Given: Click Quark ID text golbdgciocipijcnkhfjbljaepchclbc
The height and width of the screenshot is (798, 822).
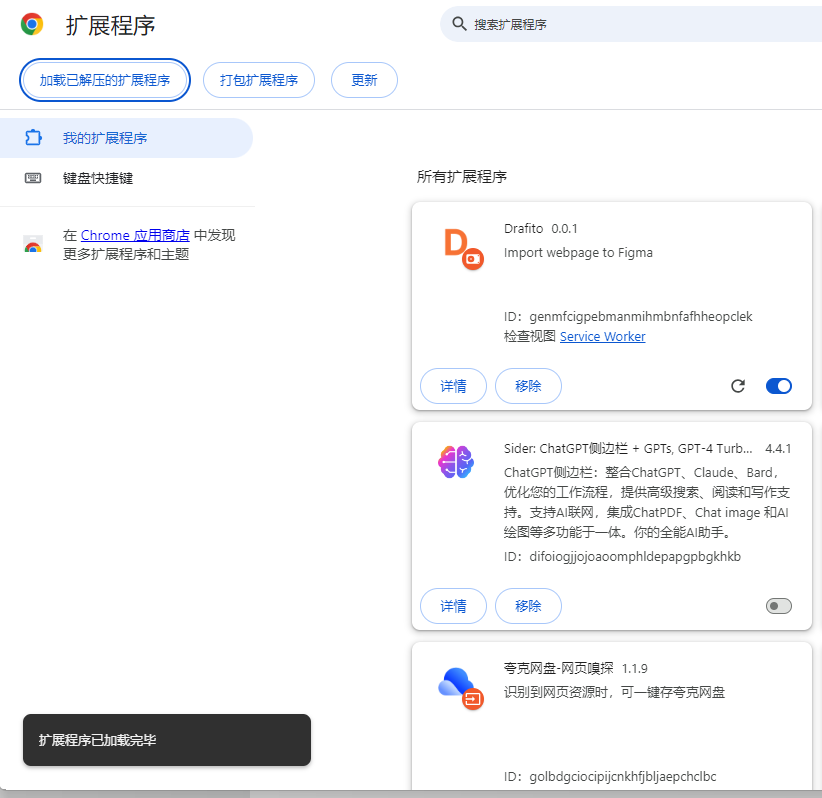Looking at the screenshot, I should click(623, 777).
